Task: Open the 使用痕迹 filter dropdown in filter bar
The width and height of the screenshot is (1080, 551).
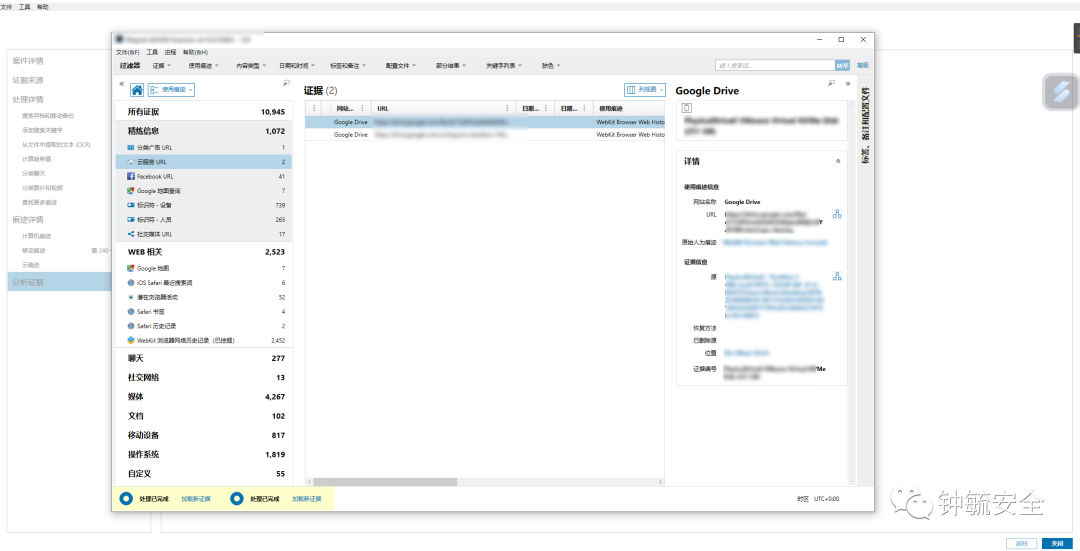Action: [x=203, y=65]
